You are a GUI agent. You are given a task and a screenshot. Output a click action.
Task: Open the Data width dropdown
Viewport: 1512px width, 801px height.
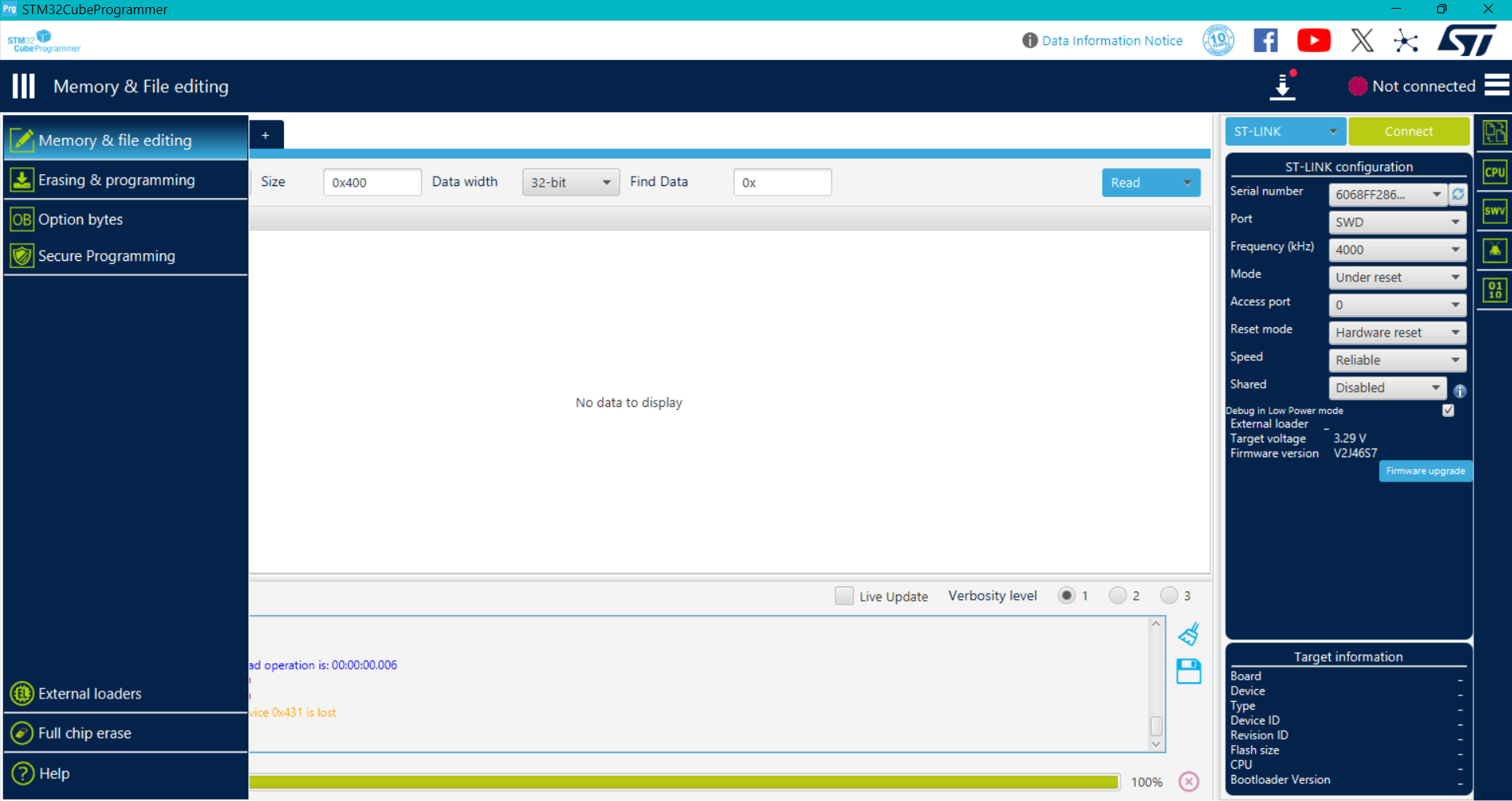pos(570,182)
